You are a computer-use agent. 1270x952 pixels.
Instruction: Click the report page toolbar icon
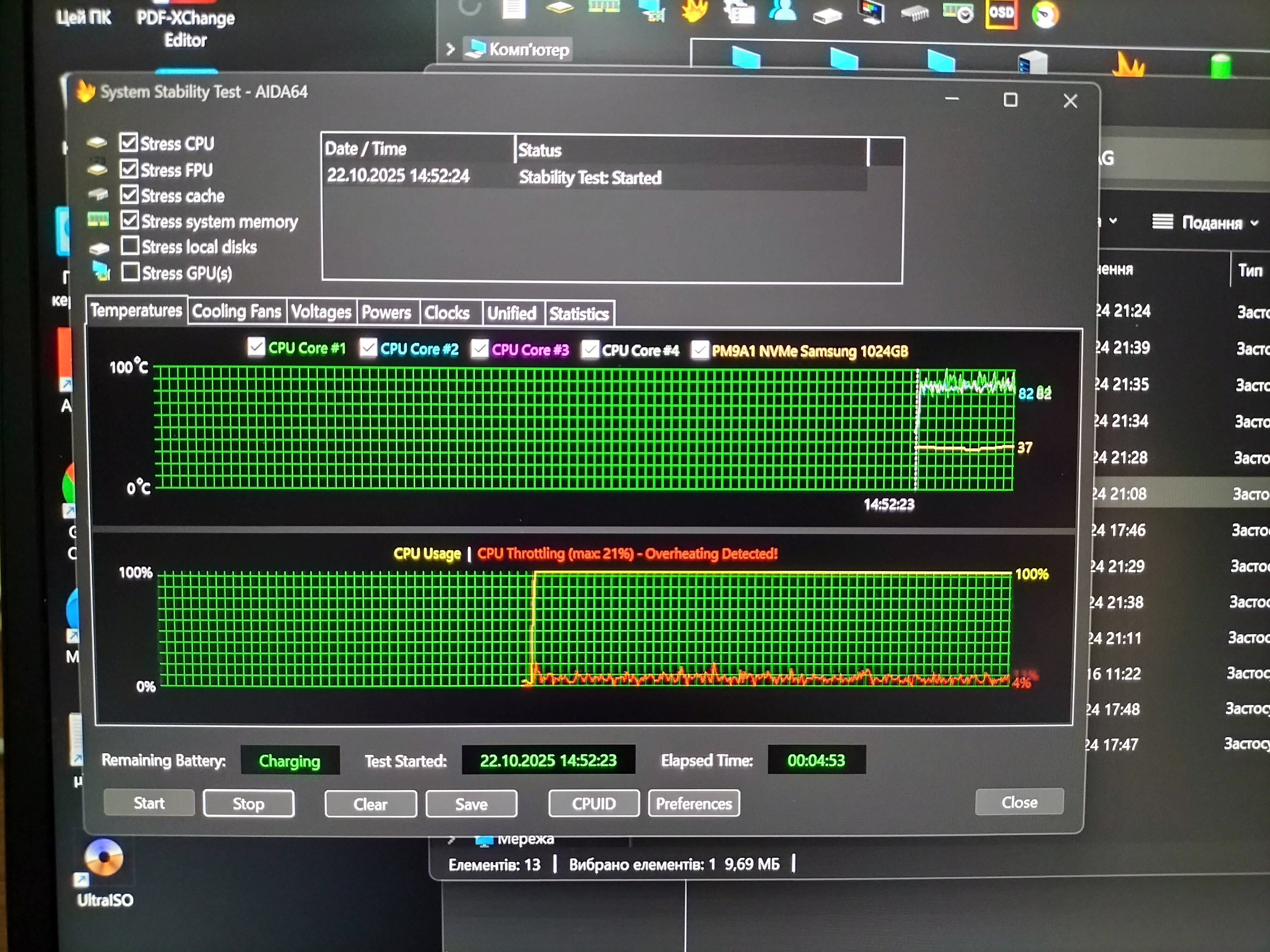[514, 10]
